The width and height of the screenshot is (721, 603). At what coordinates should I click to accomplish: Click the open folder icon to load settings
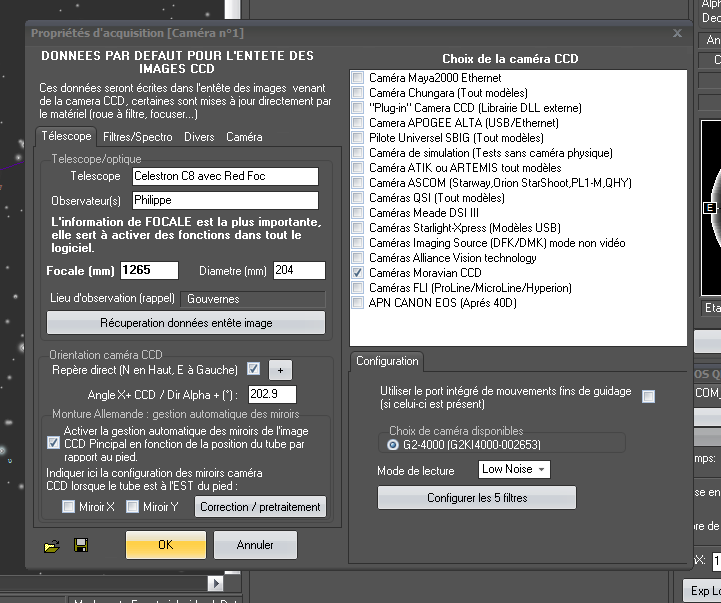click(x=52, y=545)
